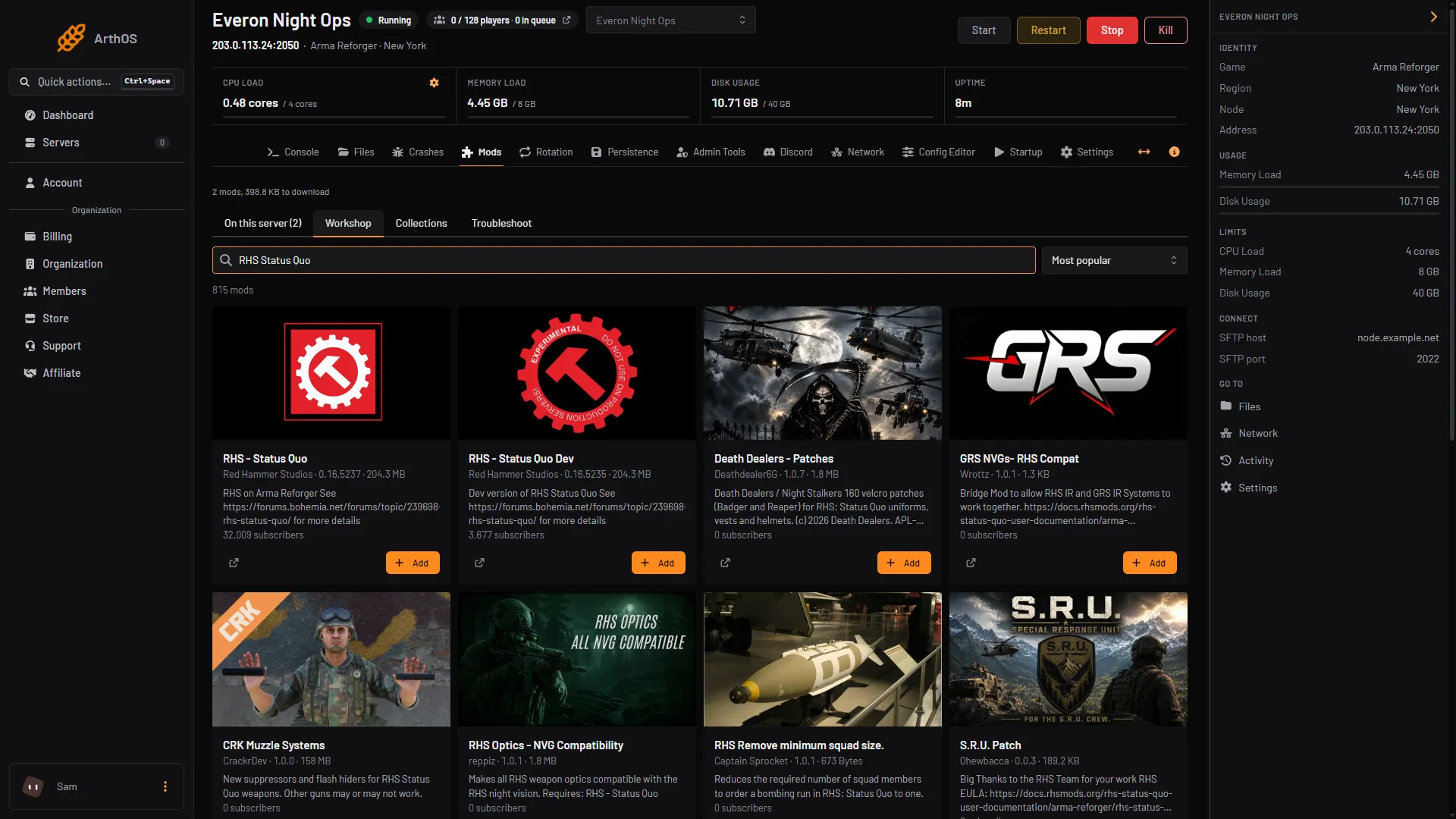Image resolution: width=1456 pixels, height=819 pixels.
Task: Open the Everon Night Ops server selector dropdown
Action: click(x=670, y=20)
